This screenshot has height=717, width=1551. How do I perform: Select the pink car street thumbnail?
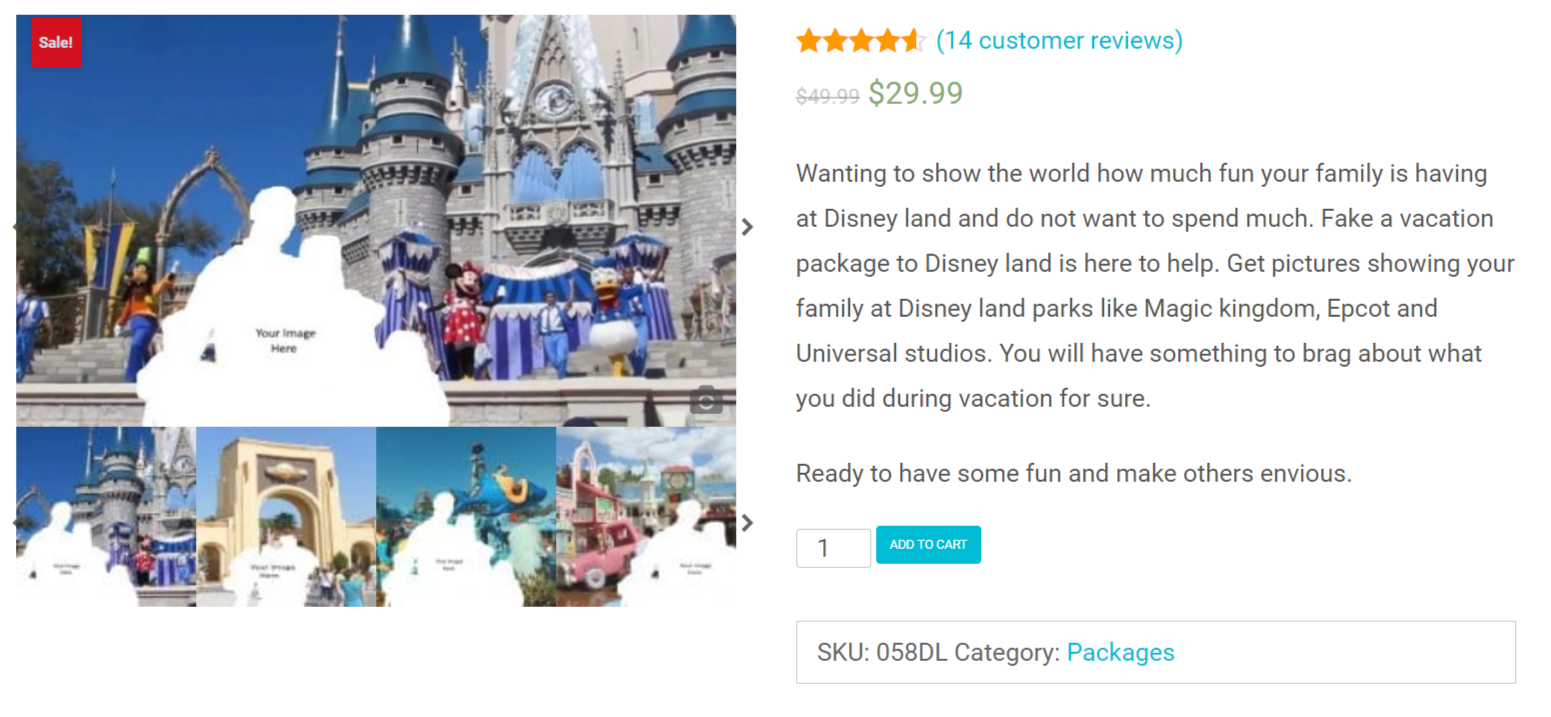[646, 517]
